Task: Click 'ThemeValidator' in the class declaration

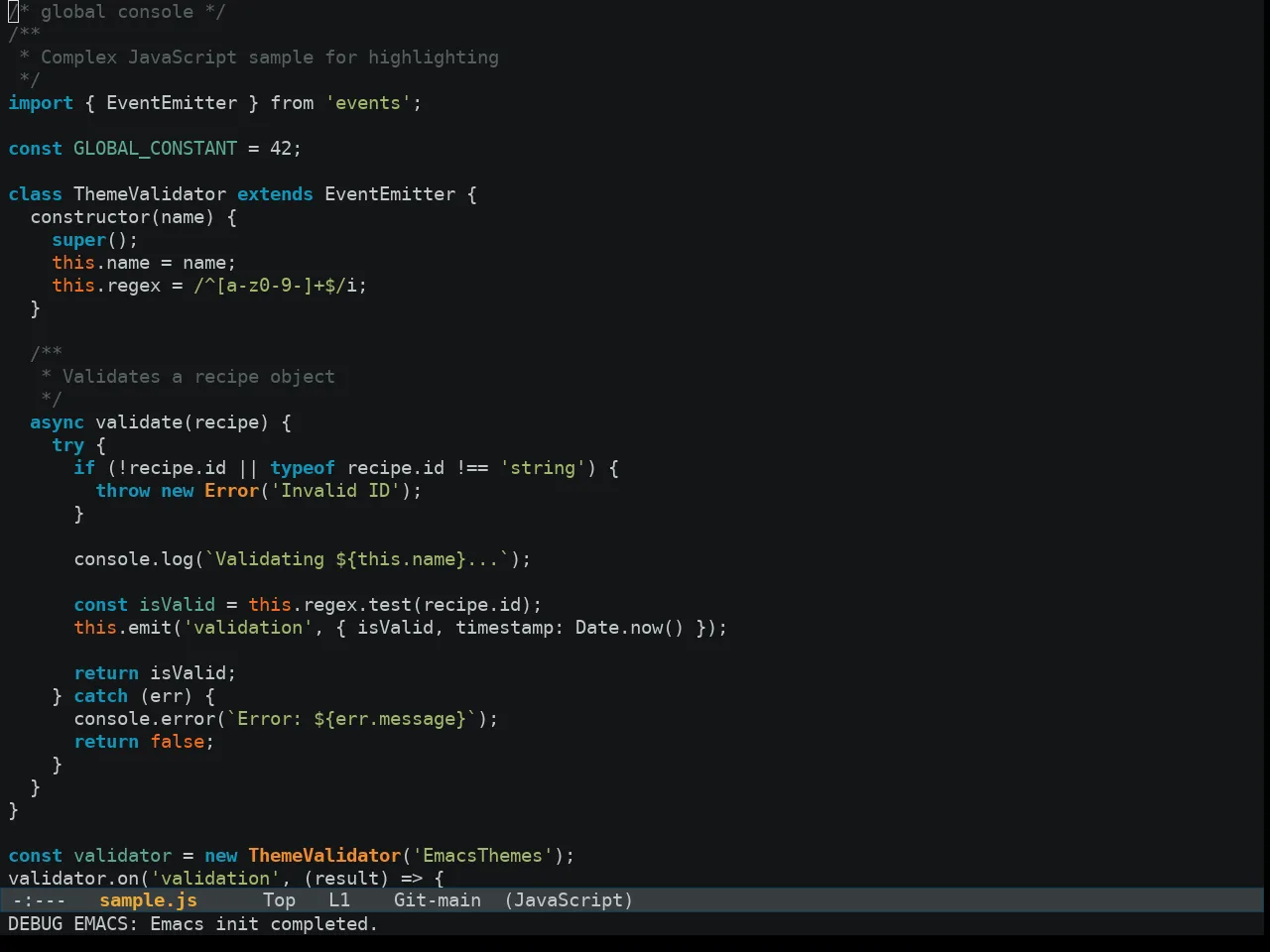Action: (150, 194)
